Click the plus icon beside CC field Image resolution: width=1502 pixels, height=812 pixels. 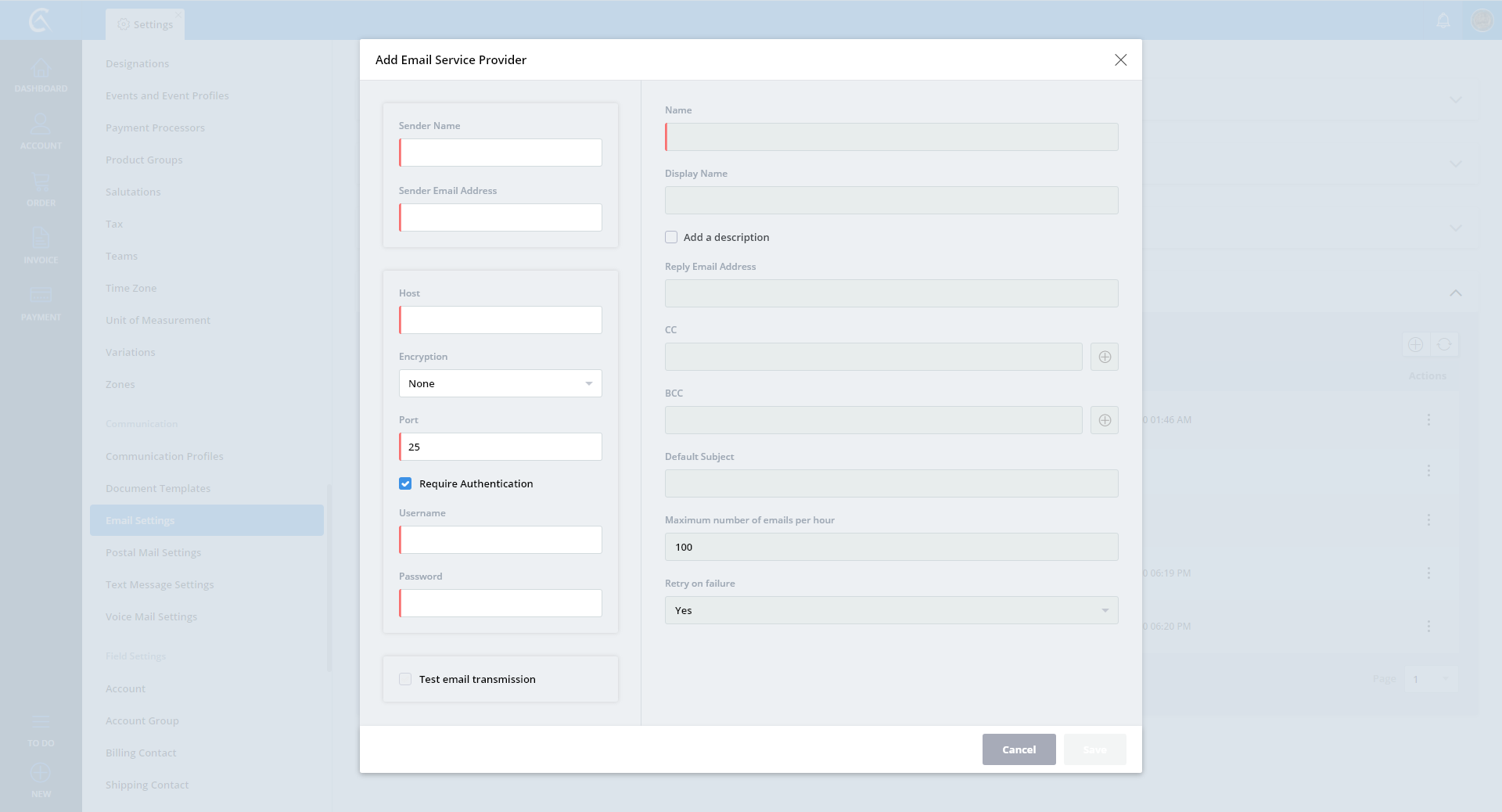(1104, 357)
